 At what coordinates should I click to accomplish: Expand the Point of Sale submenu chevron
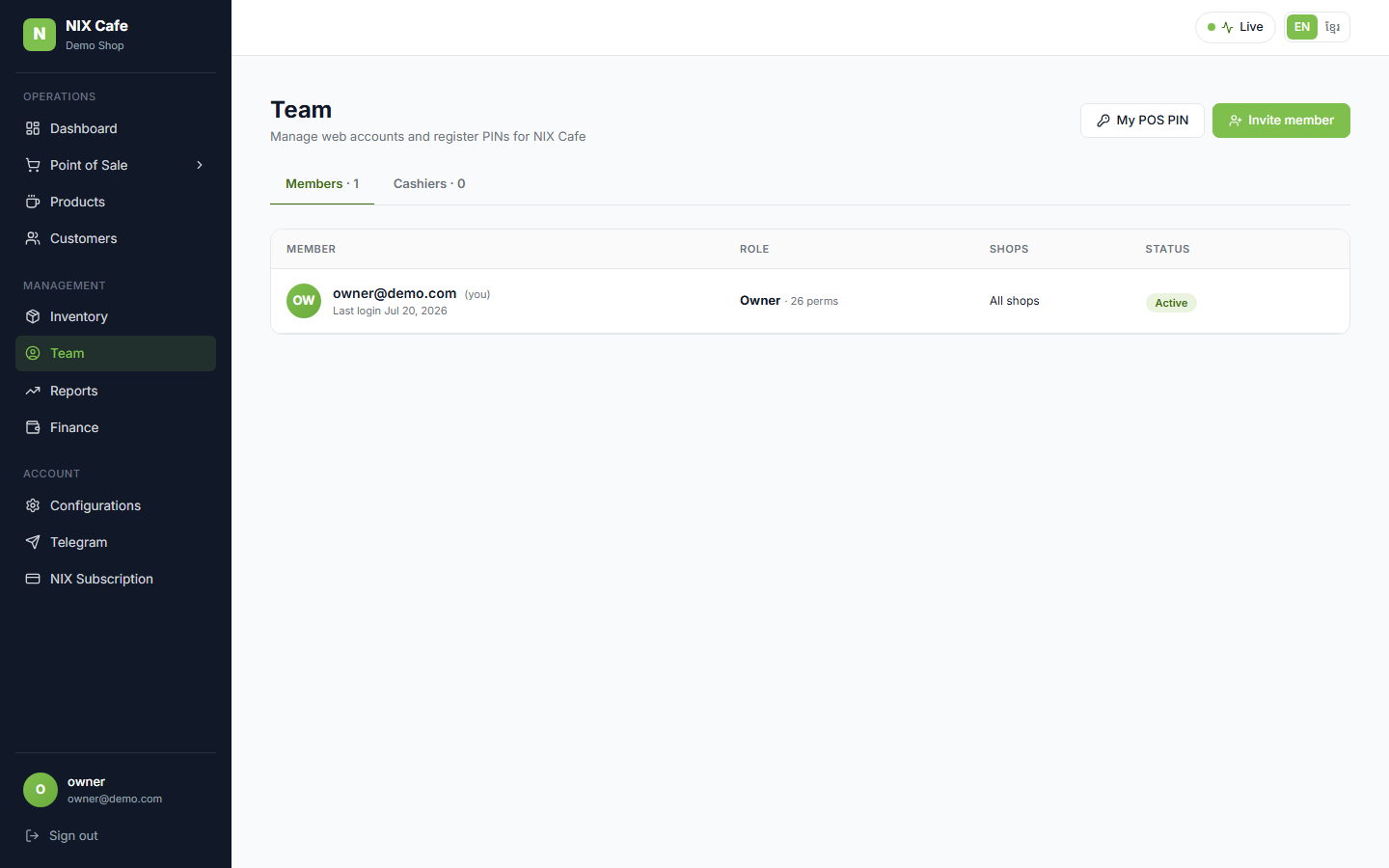200,165
